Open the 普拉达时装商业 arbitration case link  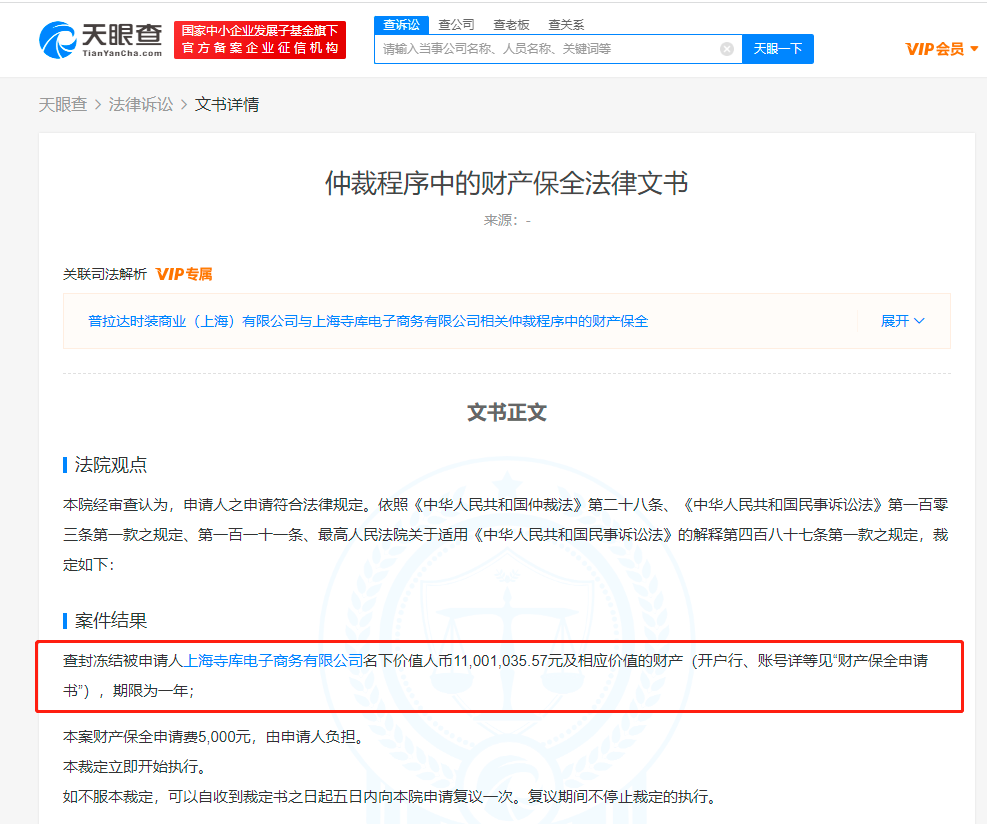pos(368,321)
